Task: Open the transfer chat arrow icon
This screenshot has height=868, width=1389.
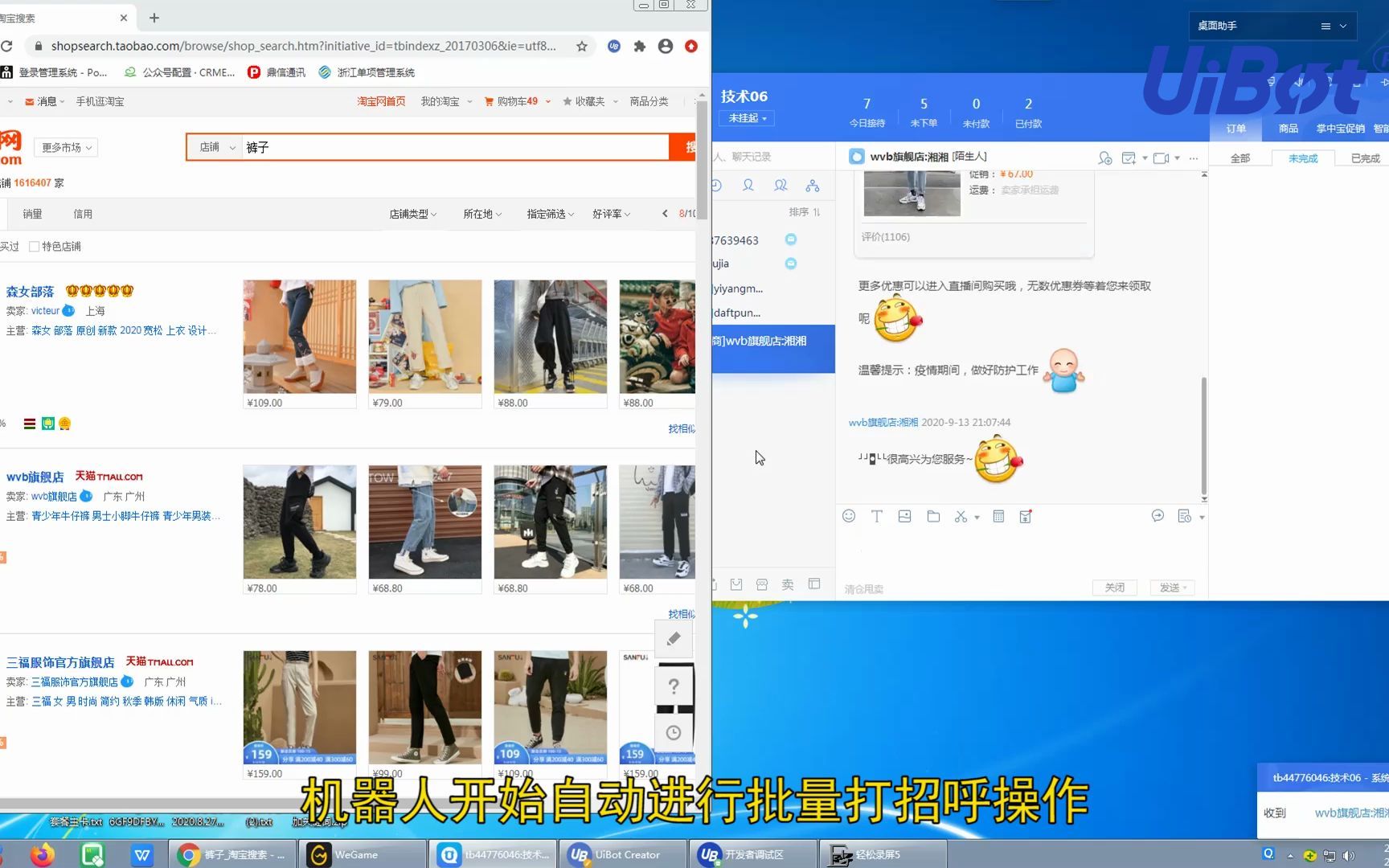Action: click(1157, 516)
